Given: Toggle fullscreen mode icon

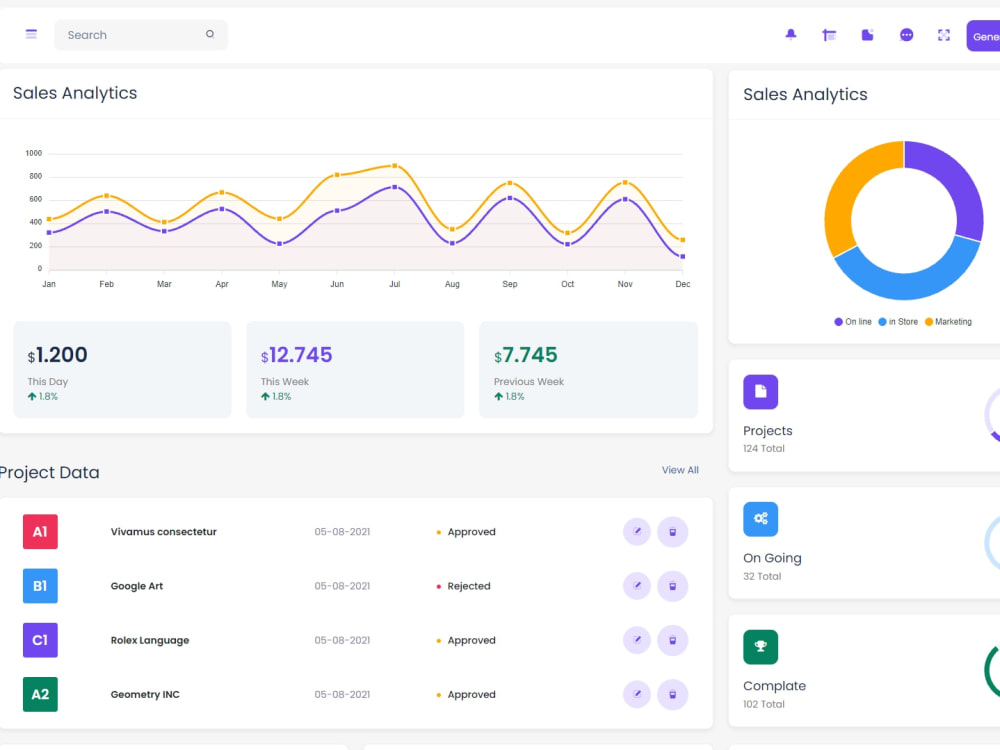Looking at the screenshot, I should 944,35.
